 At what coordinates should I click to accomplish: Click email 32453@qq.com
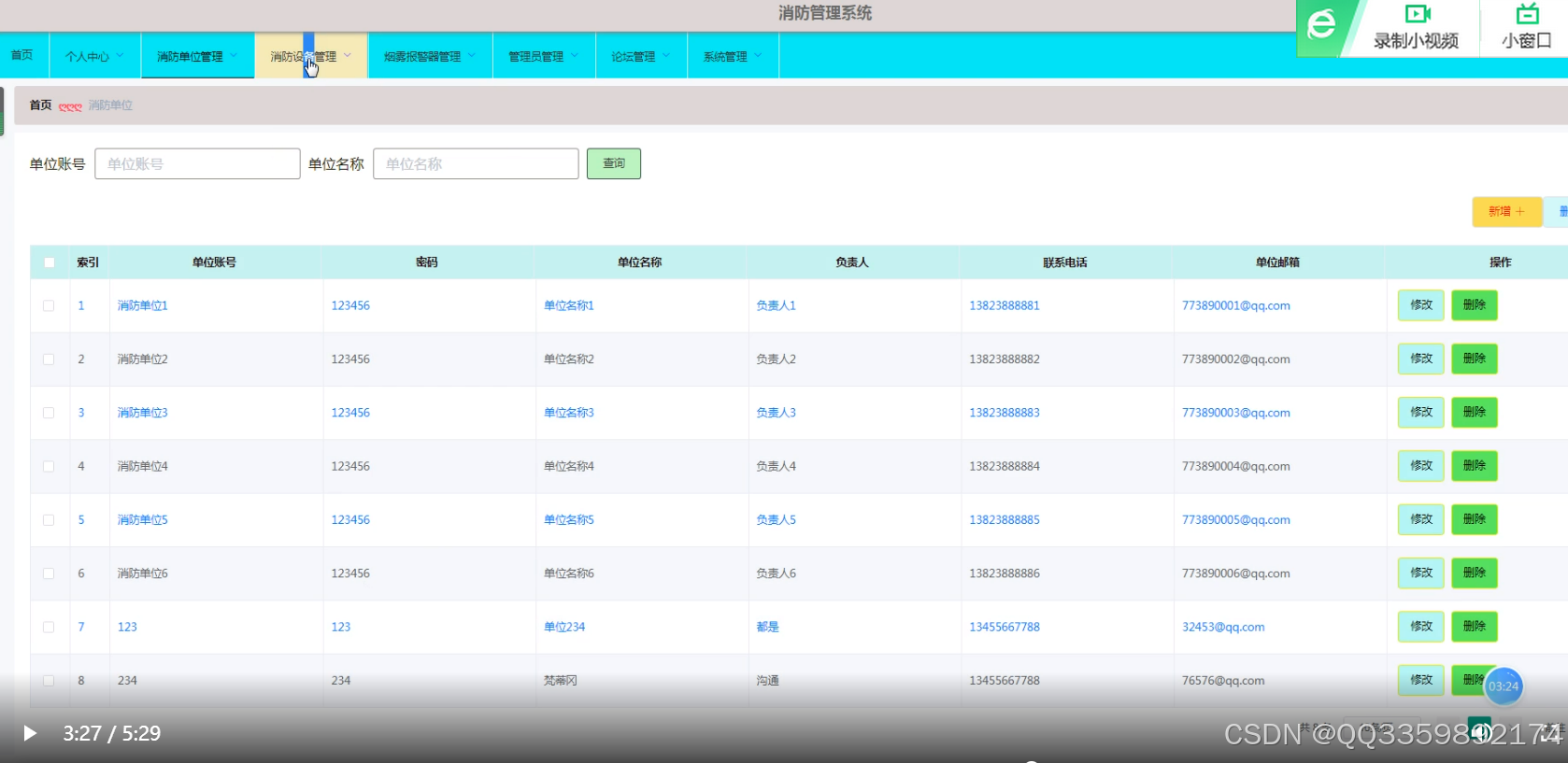[x=1223, y=627]
